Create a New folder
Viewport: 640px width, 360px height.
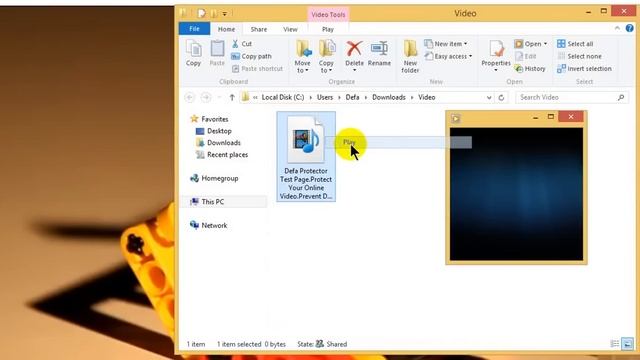[x=410, y=57]
